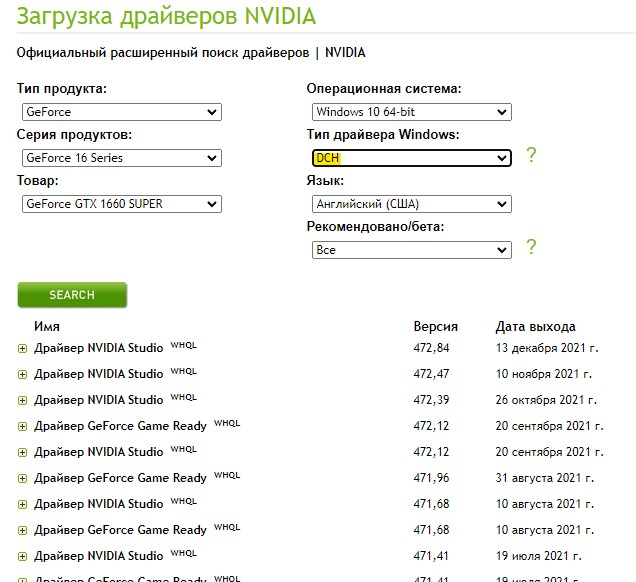Click the Дата выхода column header

pos(535,326)
